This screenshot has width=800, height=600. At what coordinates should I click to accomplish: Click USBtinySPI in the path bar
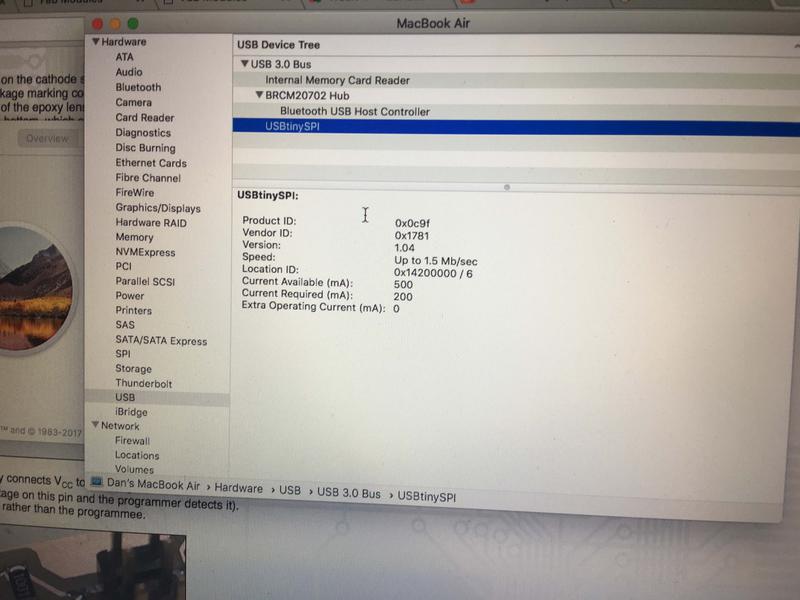pos(427,496)
